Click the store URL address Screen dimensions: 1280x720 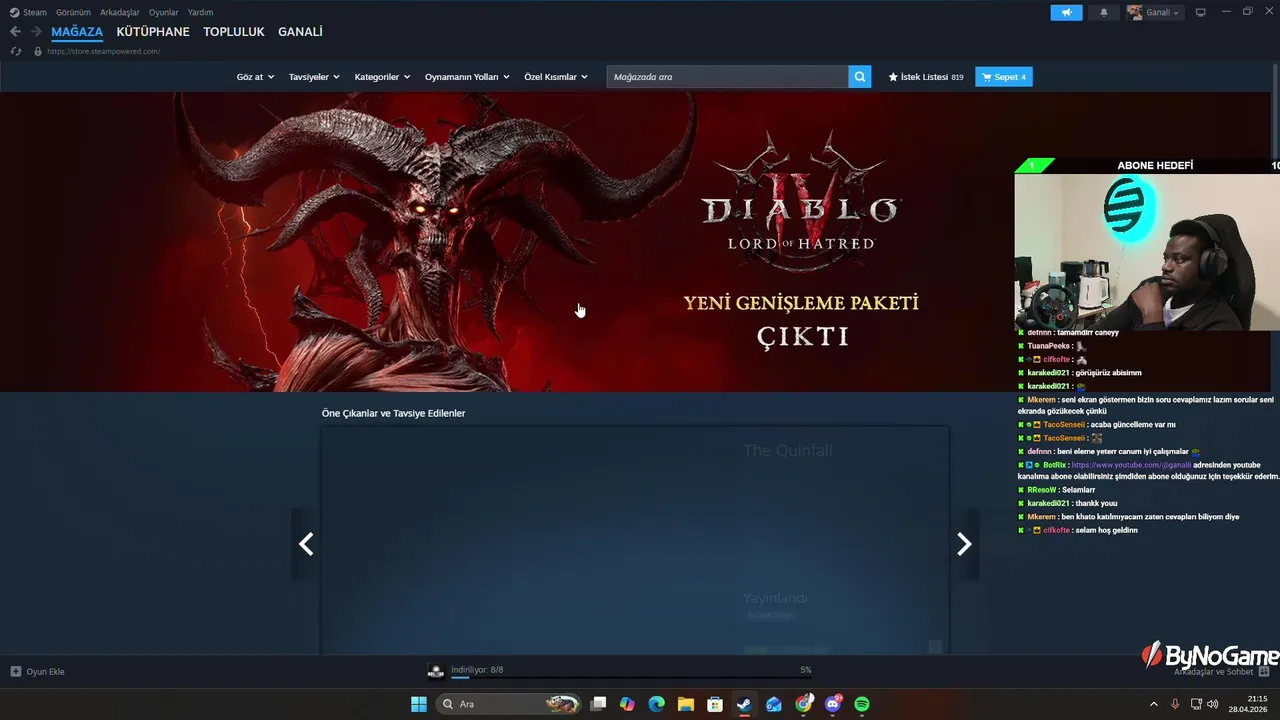tap(103, 51)
